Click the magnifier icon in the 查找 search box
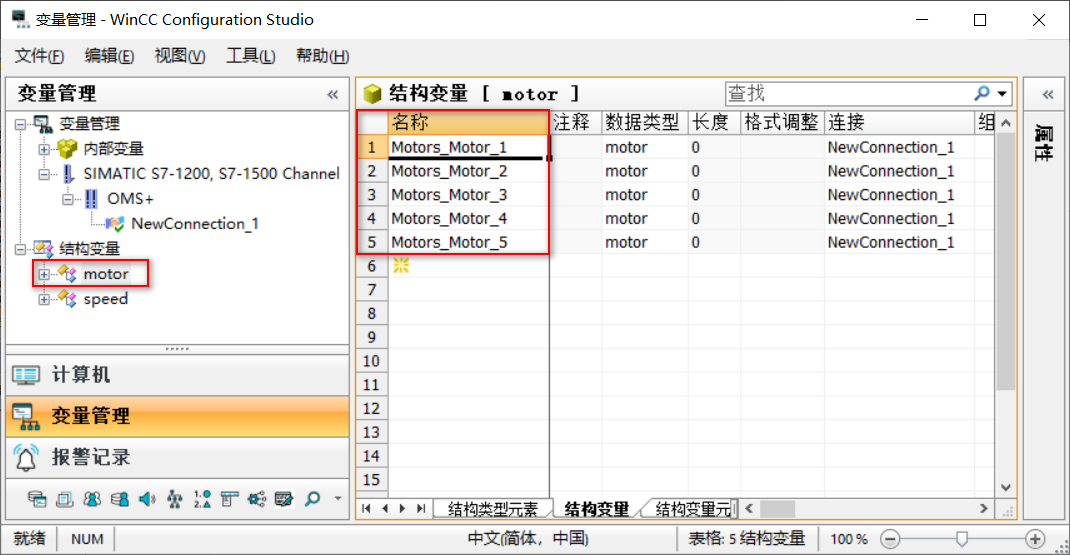 (x=982, y=93)
